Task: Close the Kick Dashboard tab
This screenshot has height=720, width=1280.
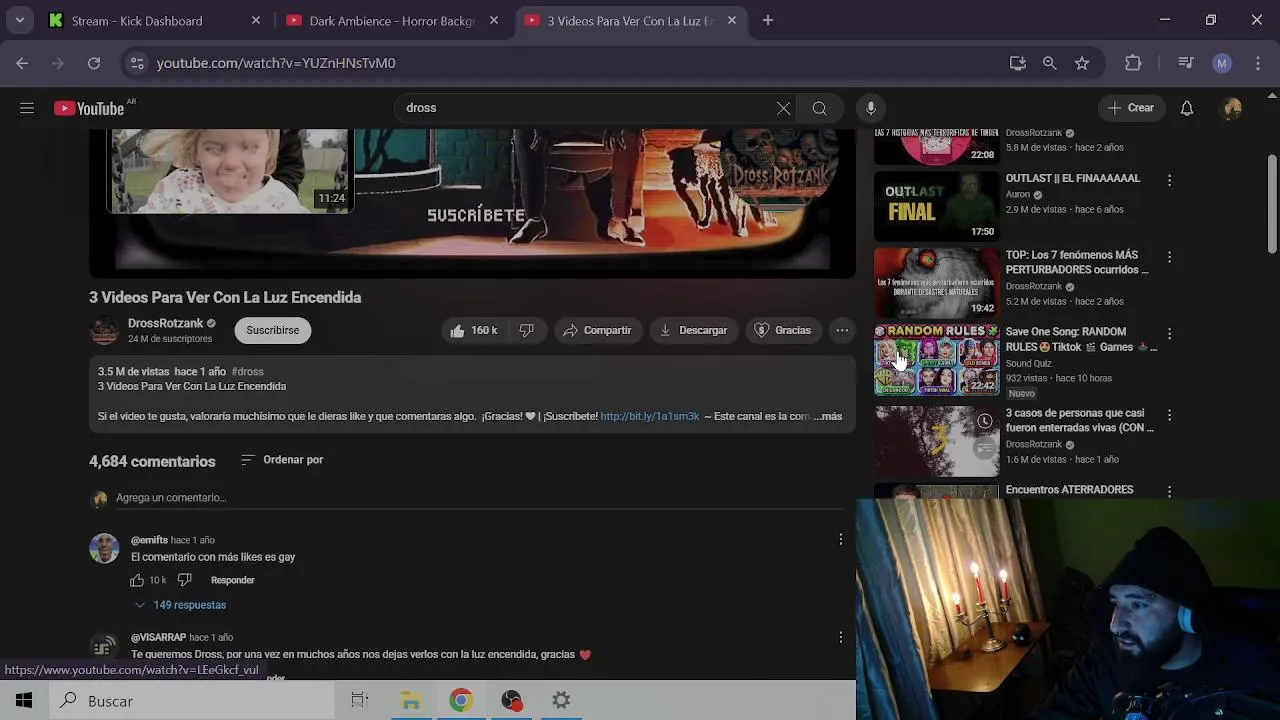Action: tap(256, 20)
